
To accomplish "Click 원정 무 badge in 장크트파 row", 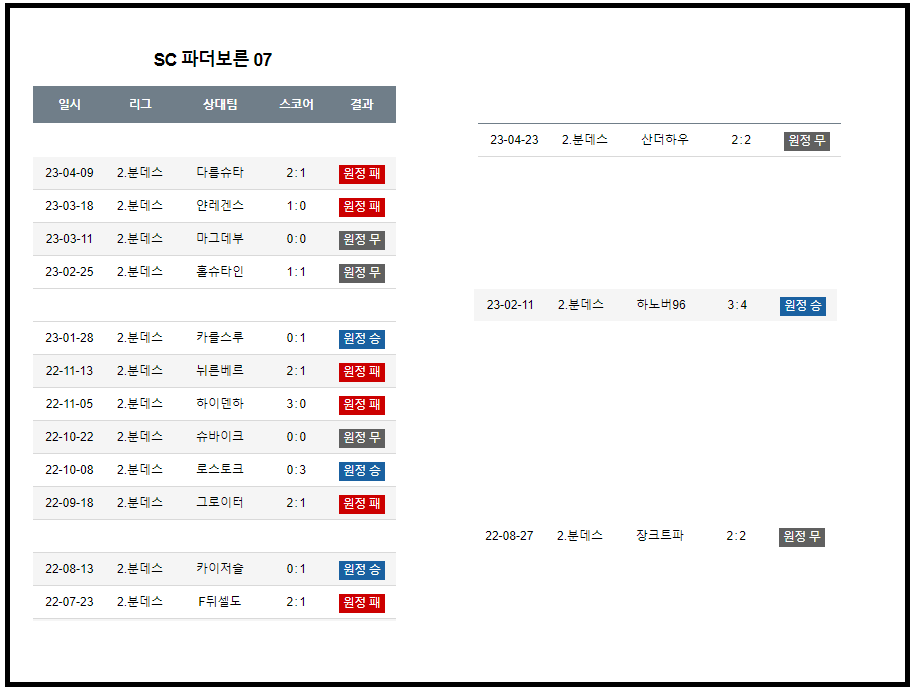I will 801,537.
